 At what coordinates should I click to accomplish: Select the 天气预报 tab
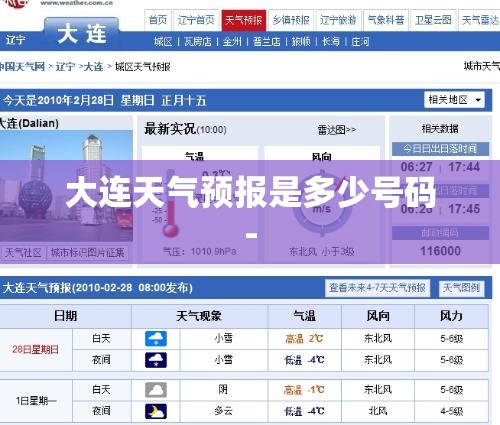[244, 20]
